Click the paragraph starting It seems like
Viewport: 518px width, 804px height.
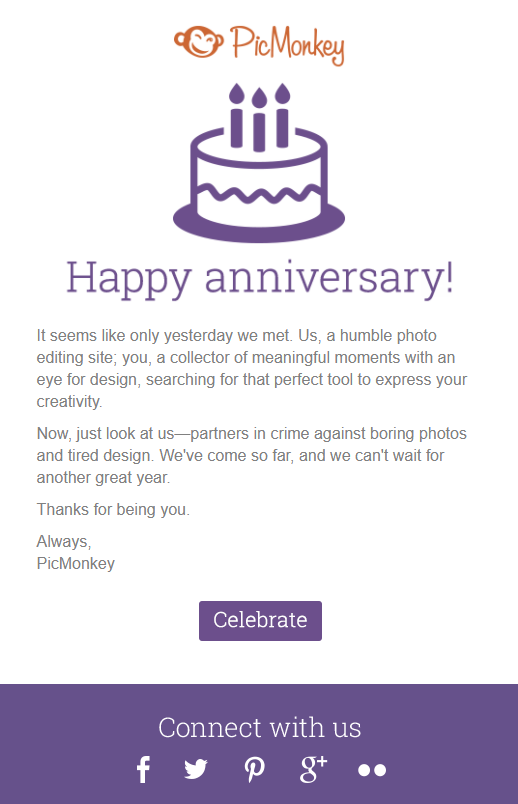[252, 368]
